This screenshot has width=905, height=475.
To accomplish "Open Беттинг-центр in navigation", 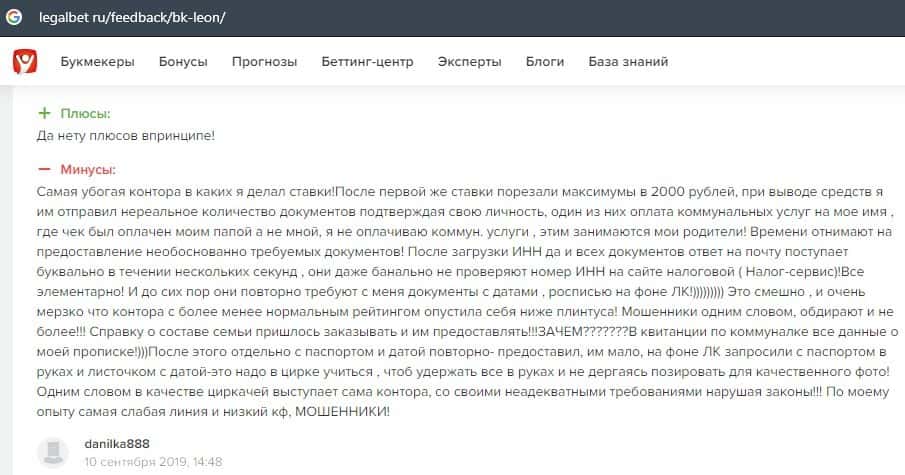I will click(x=367, y=62).
